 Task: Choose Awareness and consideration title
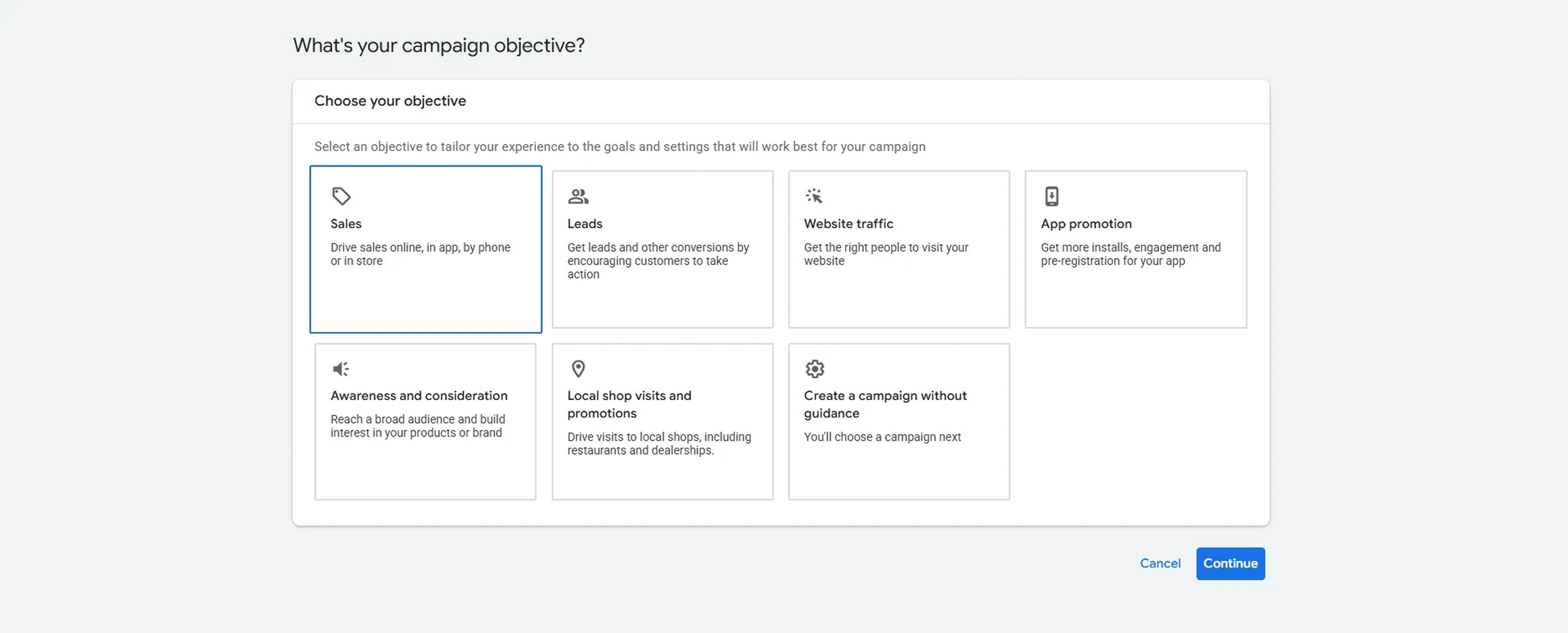click(419, 396)
